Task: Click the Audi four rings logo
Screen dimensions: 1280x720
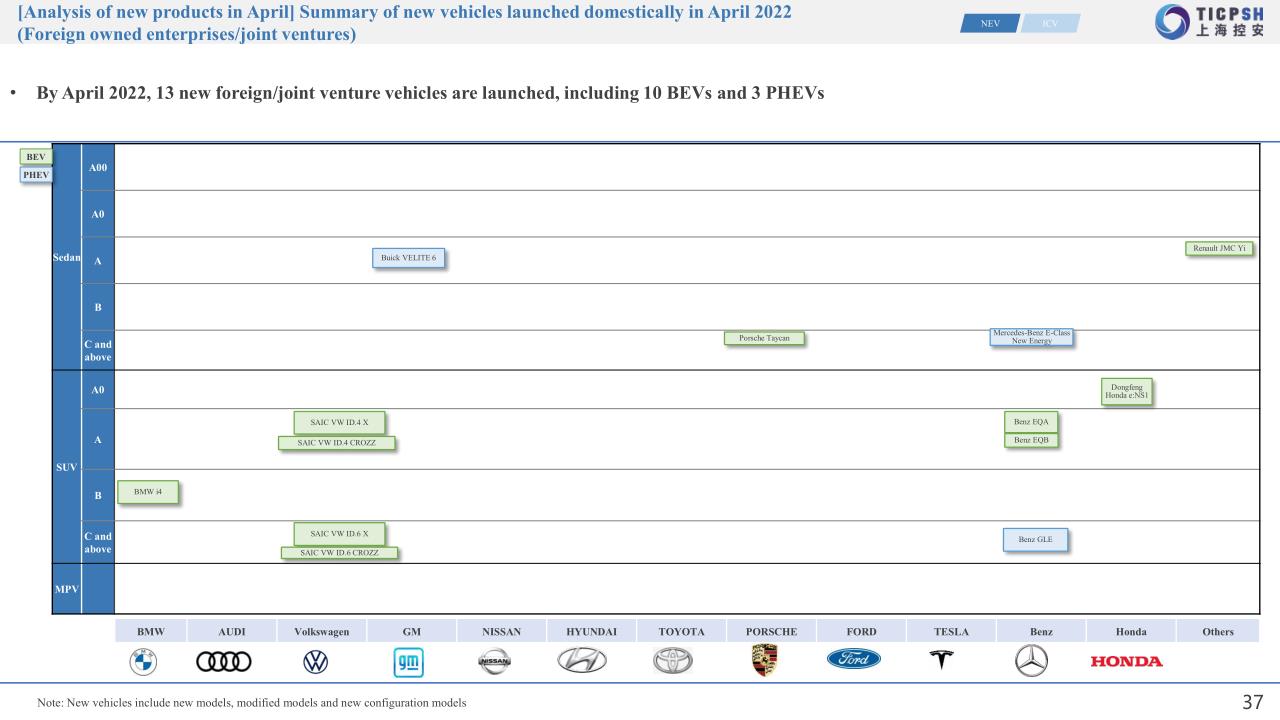Action: click(225, 661)
